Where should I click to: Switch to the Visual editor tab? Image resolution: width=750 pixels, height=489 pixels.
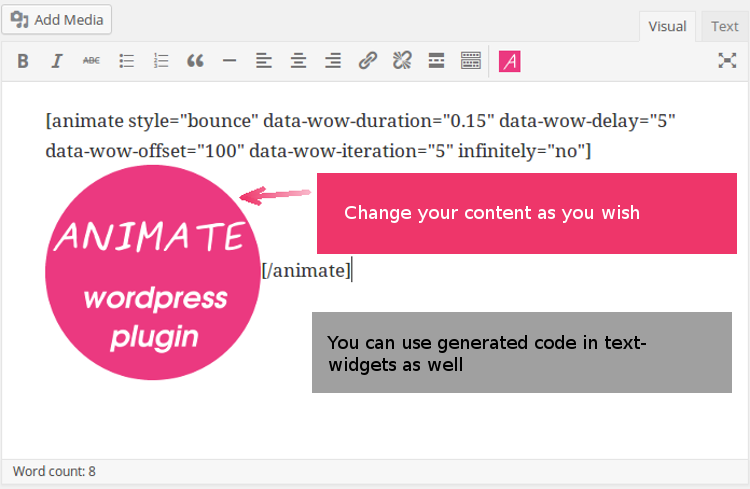pos(667,26)
